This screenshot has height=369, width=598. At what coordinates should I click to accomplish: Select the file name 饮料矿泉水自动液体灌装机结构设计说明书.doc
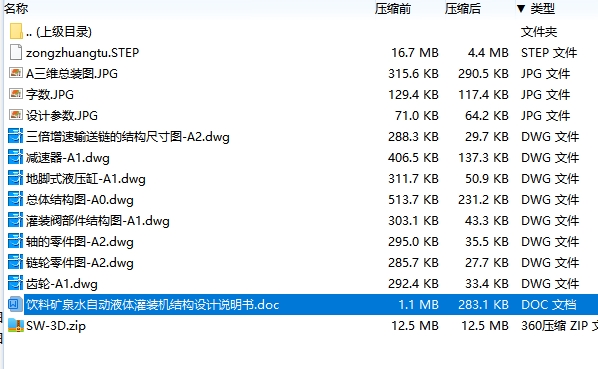tap(153, 305)
